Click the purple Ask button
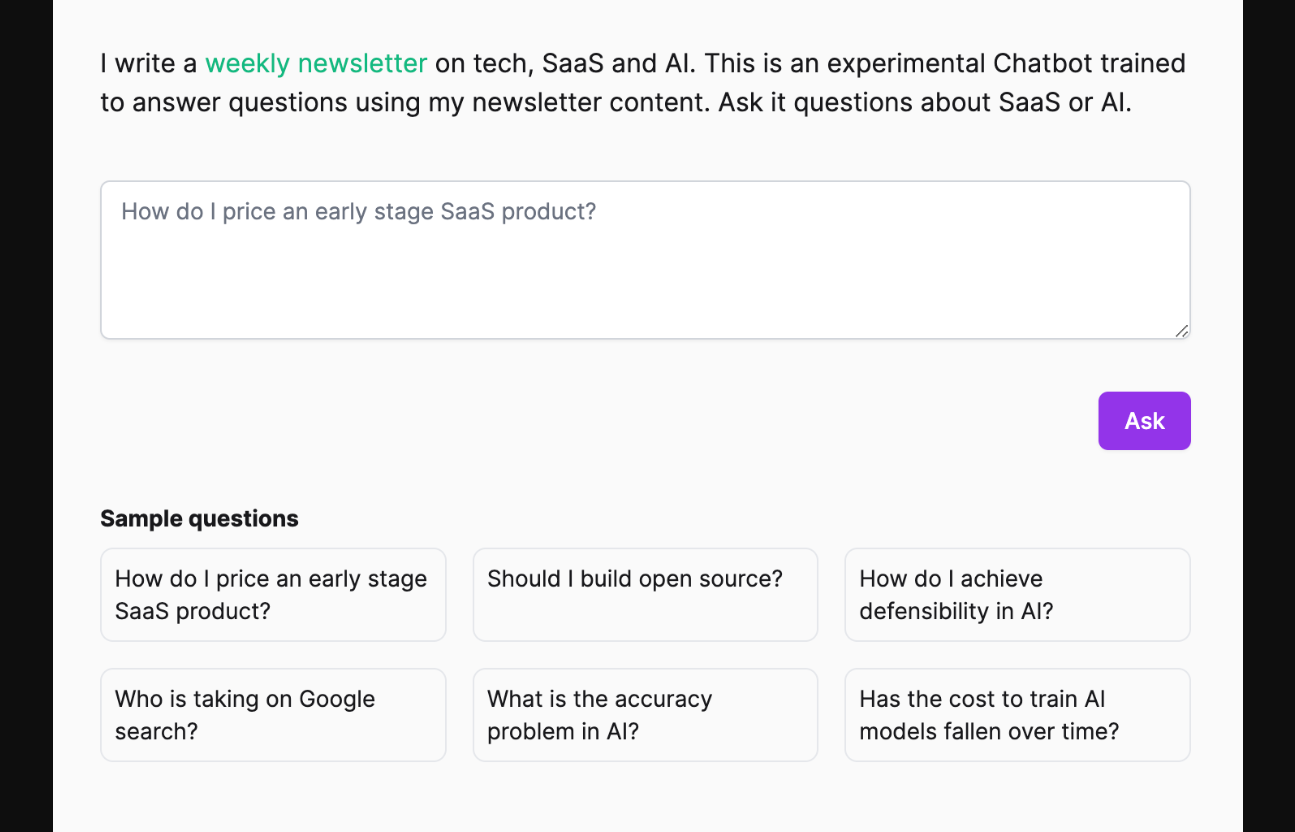1295x832 pixels. 1143,421
